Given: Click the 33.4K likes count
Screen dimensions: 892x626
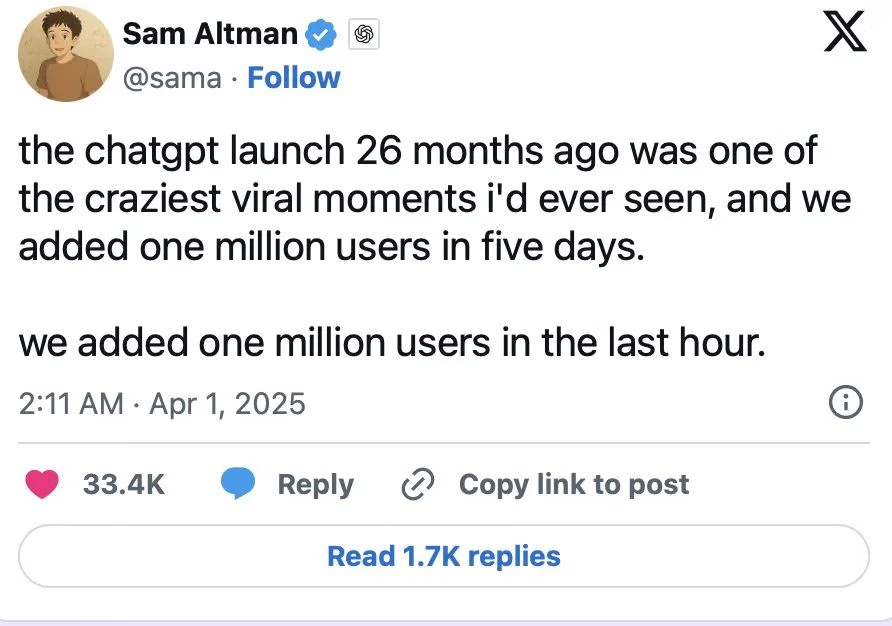Looking at the screenshot, I should [123, 485].
